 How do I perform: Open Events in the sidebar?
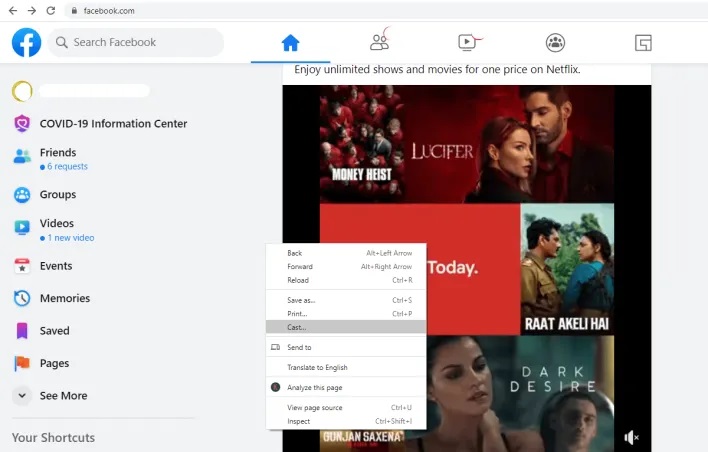(56, 266)
